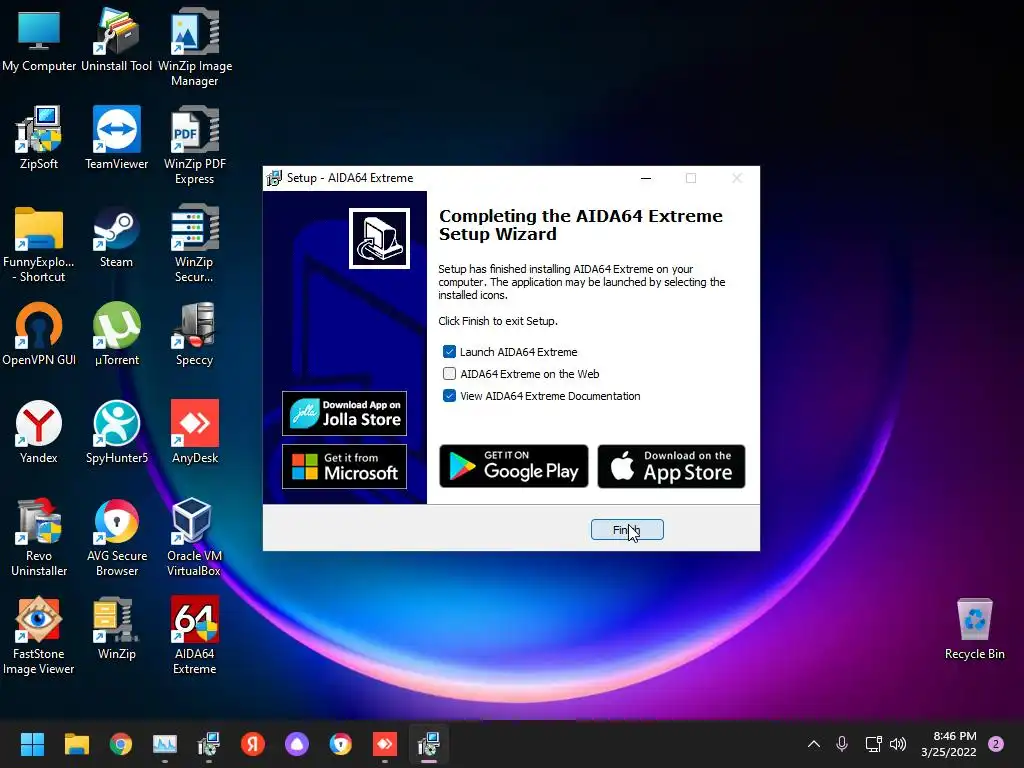The height and width of the screenshot is (768, 1024).
Task: Click Finish to exit Setup
Action: click(x=627, y=530)
